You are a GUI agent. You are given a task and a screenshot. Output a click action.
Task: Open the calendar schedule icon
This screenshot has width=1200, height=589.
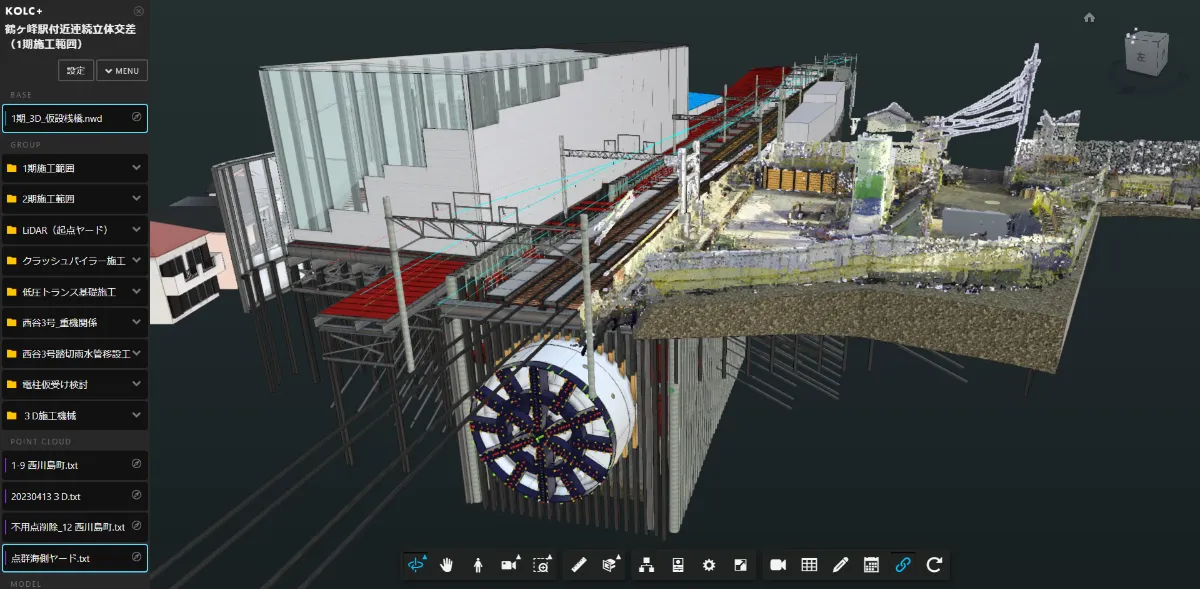[x=871, y=565]
